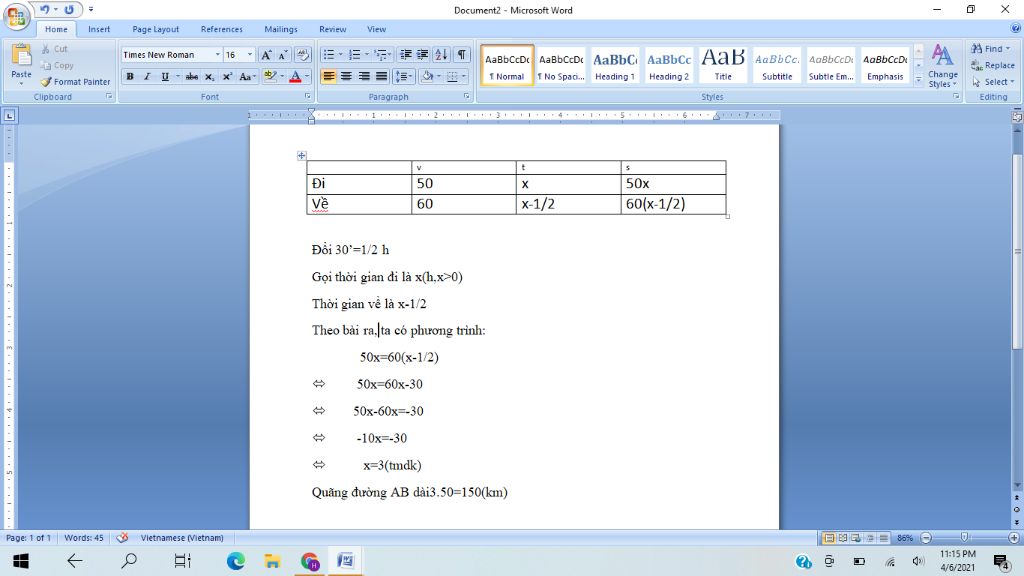
Task: Toggle strikethrough formatting
Action: 191,76
